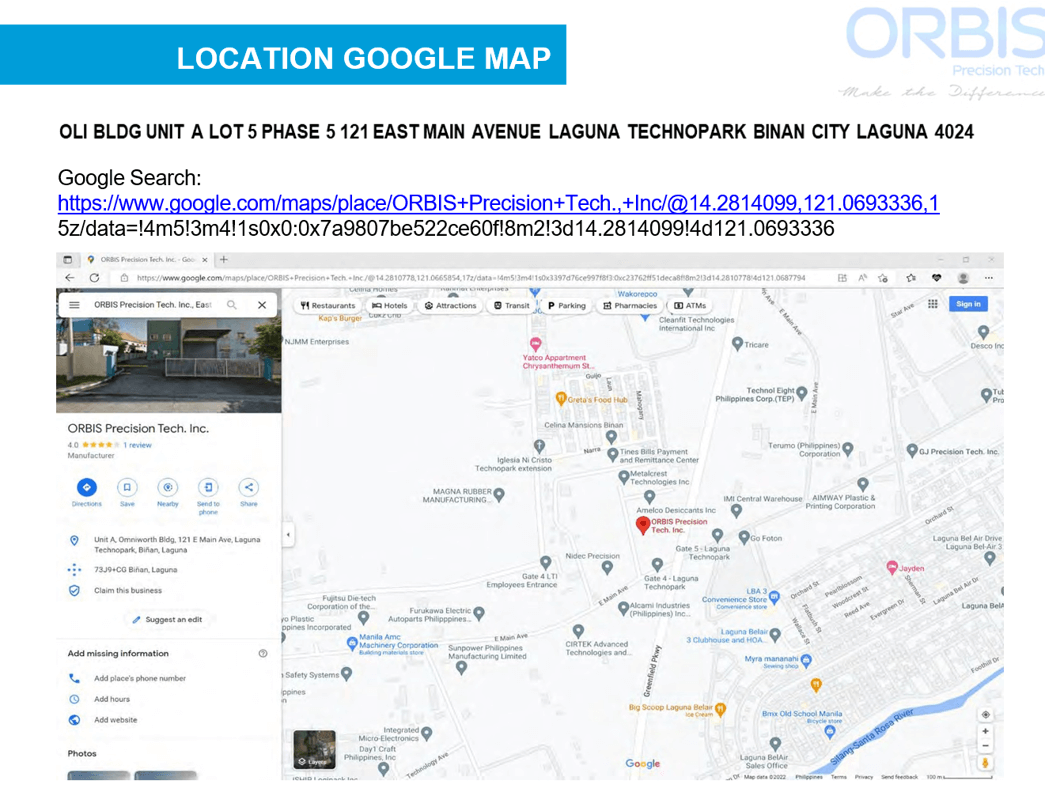The width and height of the screenshot is (1045, 800).
Task: Drop the Pegman for Street View
Action: pyautogui.click(x=985, y=763)
